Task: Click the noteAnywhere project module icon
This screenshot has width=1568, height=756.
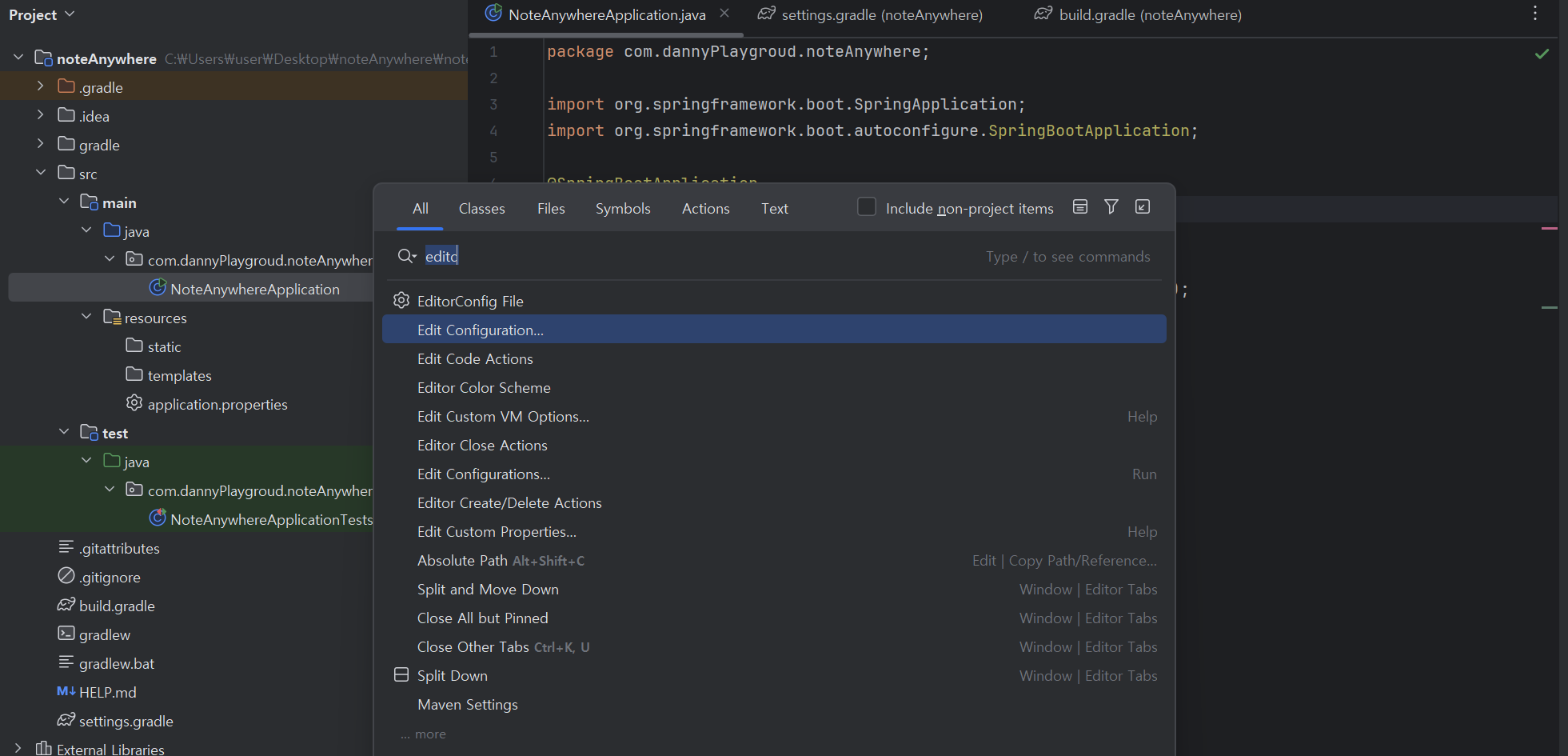Action: [x=44, y=58]
